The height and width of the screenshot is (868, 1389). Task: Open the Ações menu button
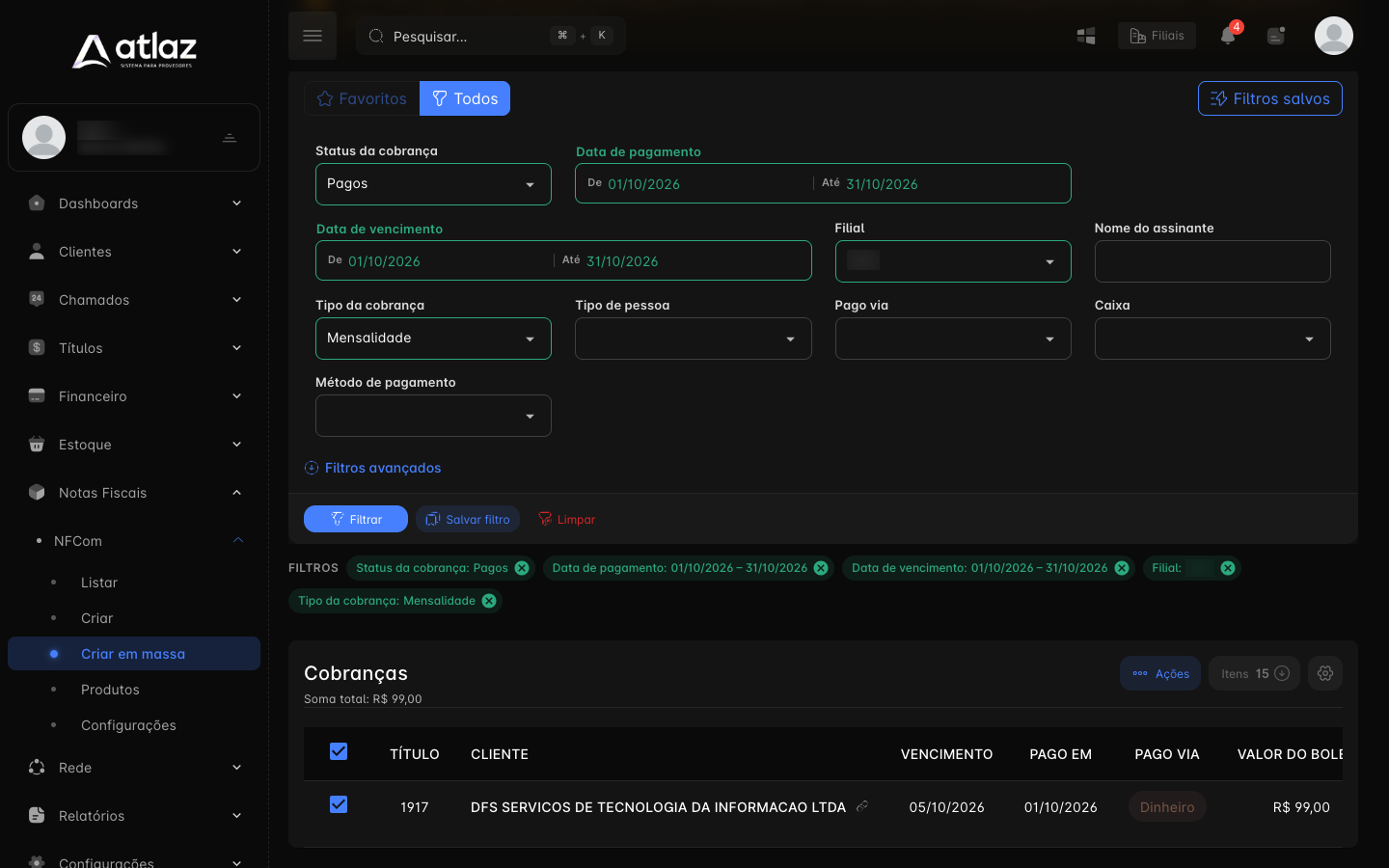(1160, 673)
